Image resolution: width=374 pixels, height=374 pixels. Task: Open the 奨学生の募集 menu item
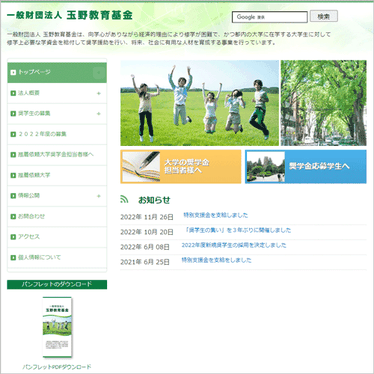point(57,114)
